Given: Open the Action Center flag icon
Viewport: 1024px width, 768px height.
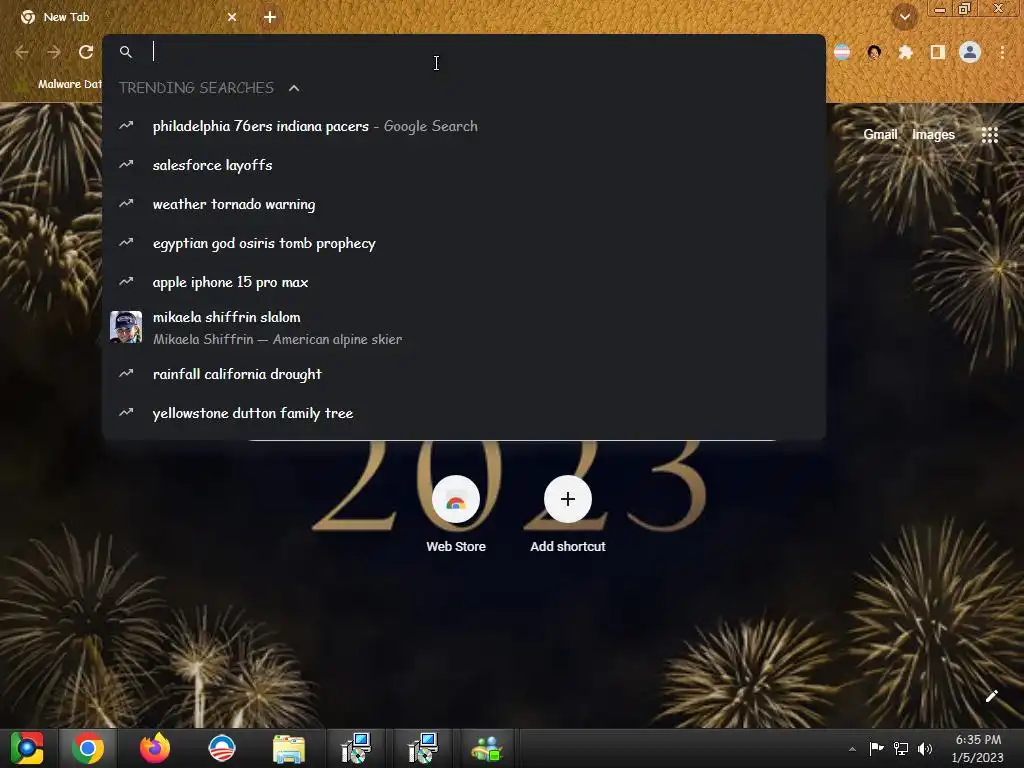Looking at the screenshot, I should 876,748.
